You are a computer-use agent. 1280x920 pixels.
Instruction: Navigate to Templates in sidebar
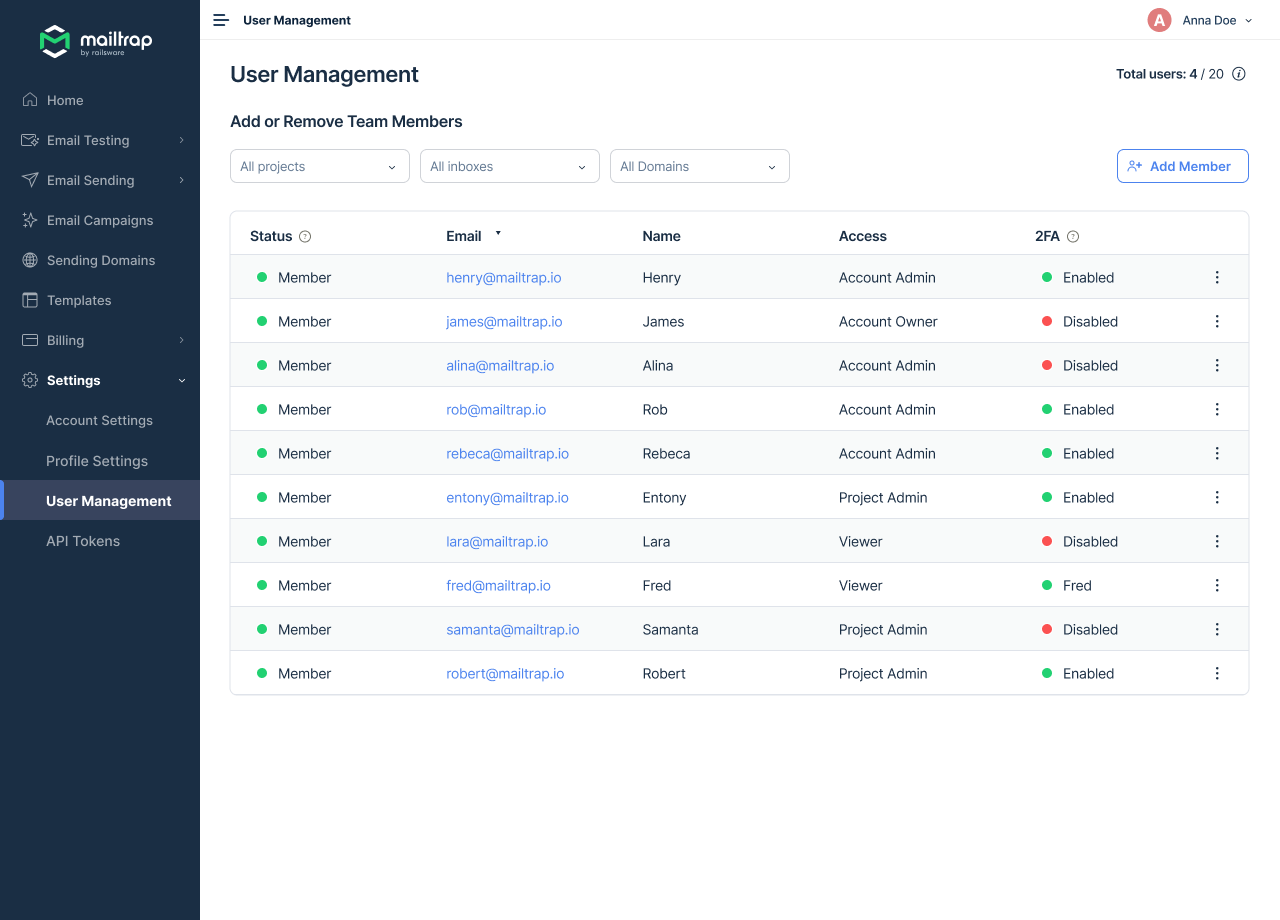tap(79, 301)
